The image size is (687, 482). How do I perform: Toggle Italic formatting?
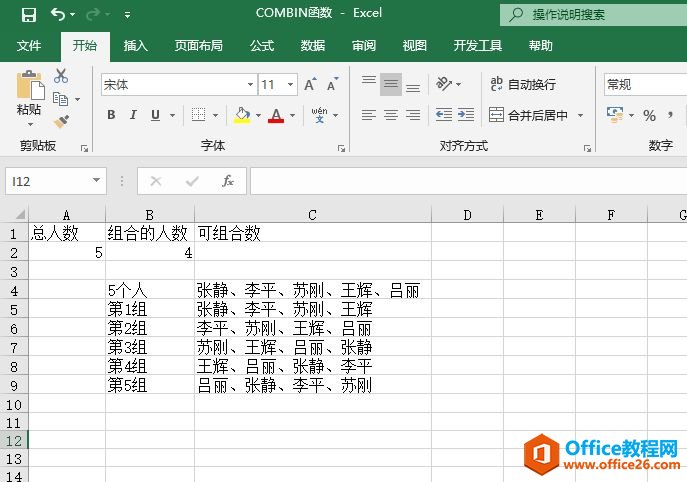pyautogui.click(x=134, y=115)
